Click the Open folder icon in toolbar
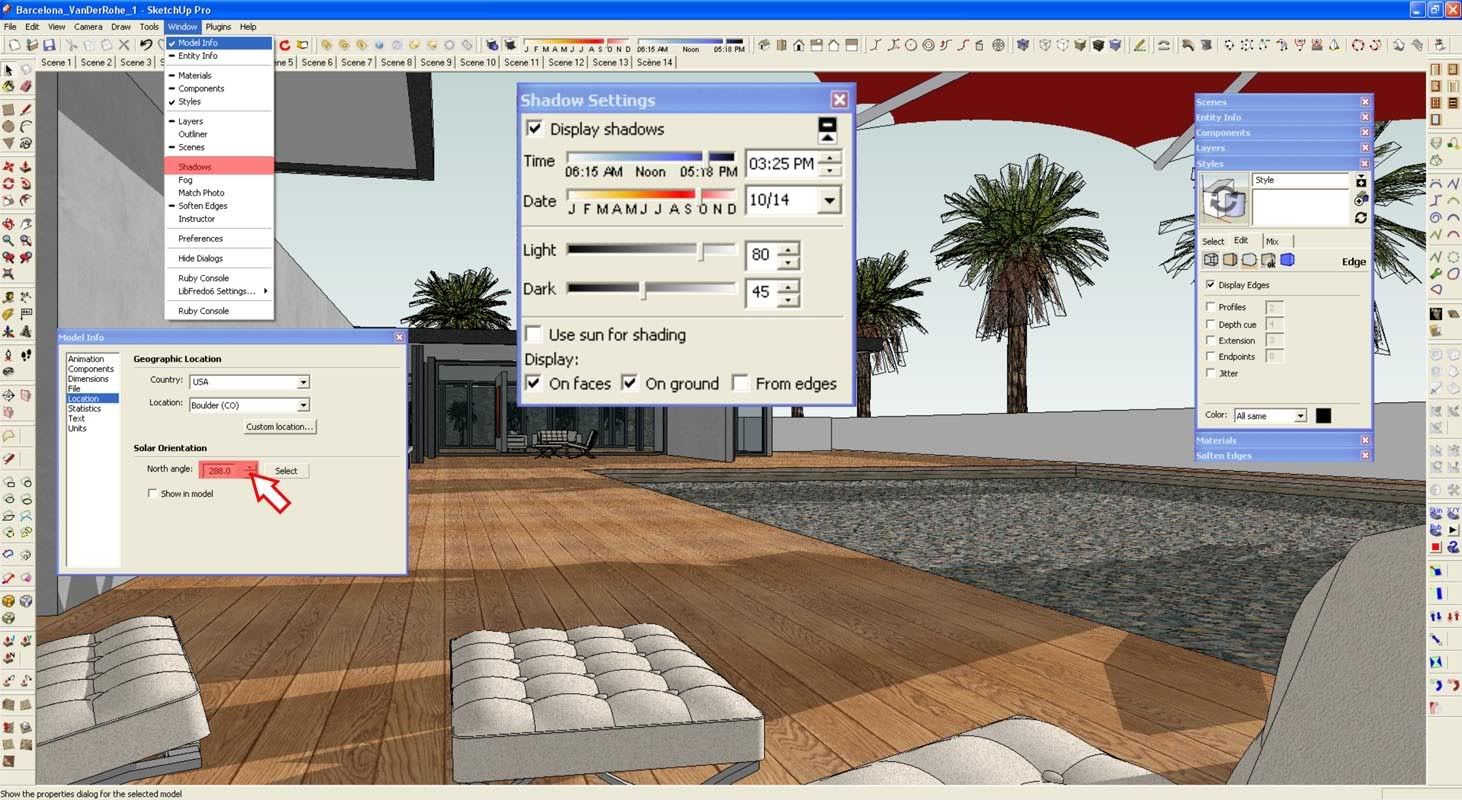 pos(32,45)
